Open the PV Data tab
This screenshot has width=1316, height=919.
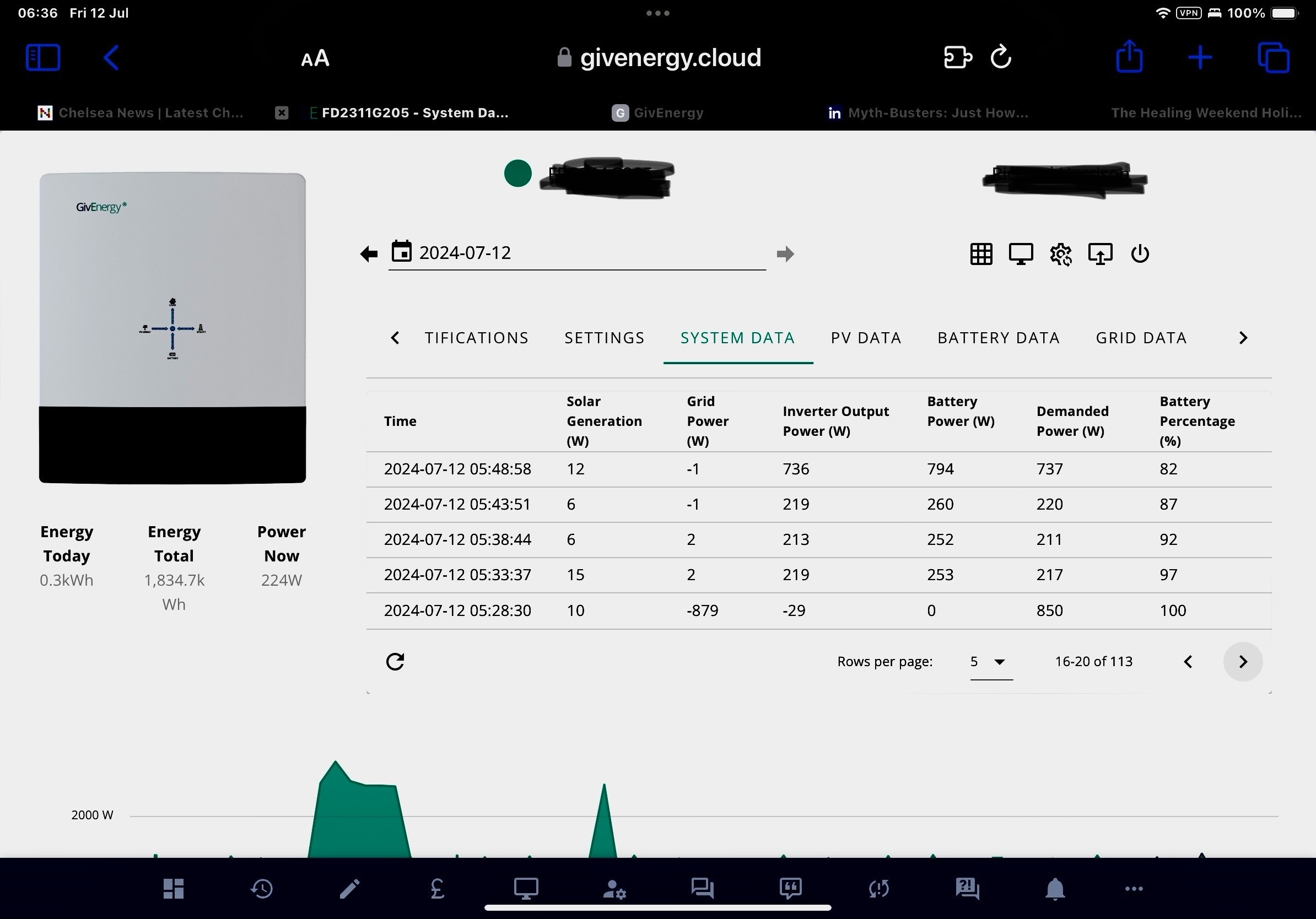[866, 338]
